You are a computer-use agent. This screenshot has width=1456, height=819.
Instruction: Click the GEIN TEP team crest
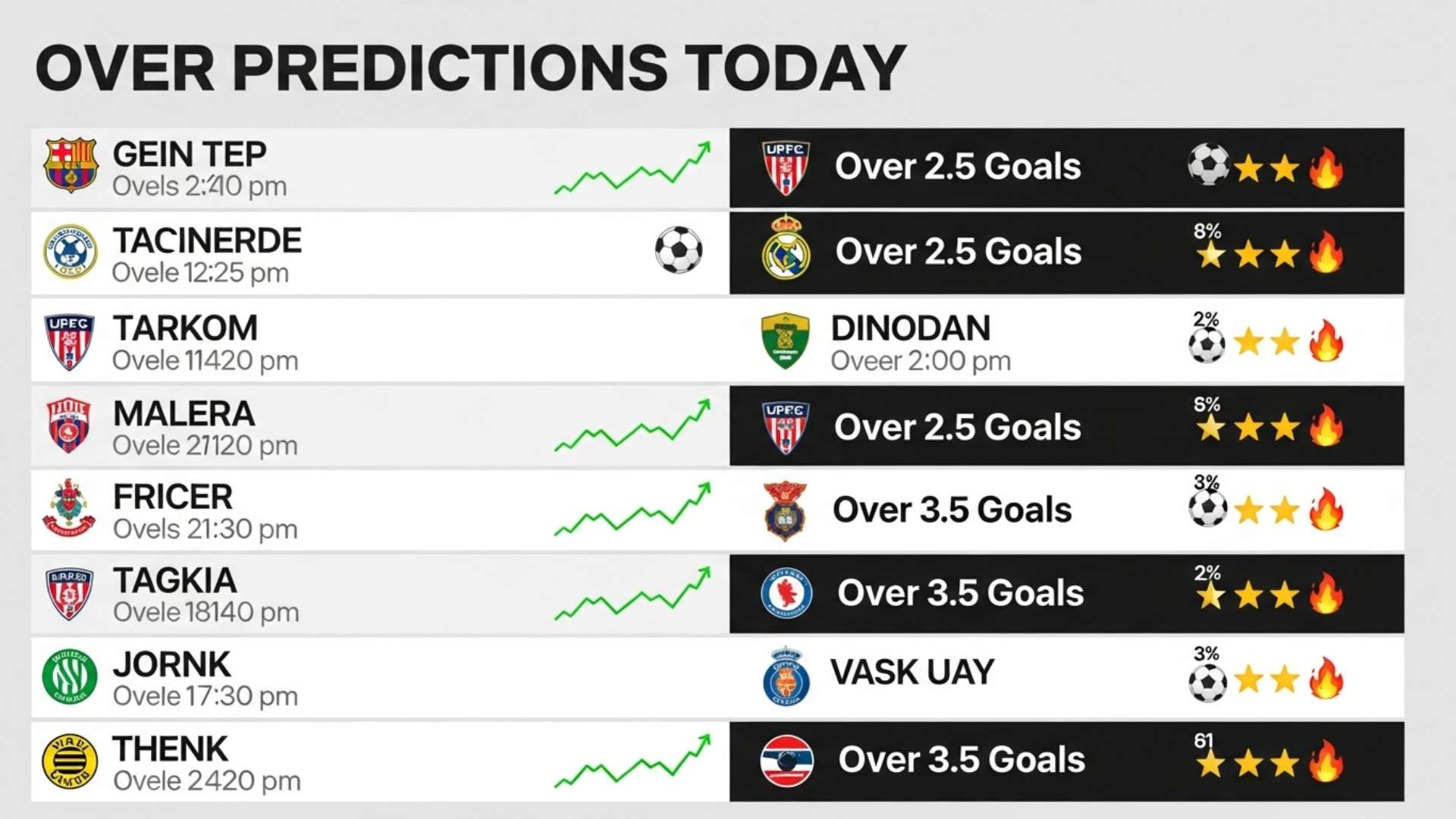pyautogui.click(x=70, y=165)
